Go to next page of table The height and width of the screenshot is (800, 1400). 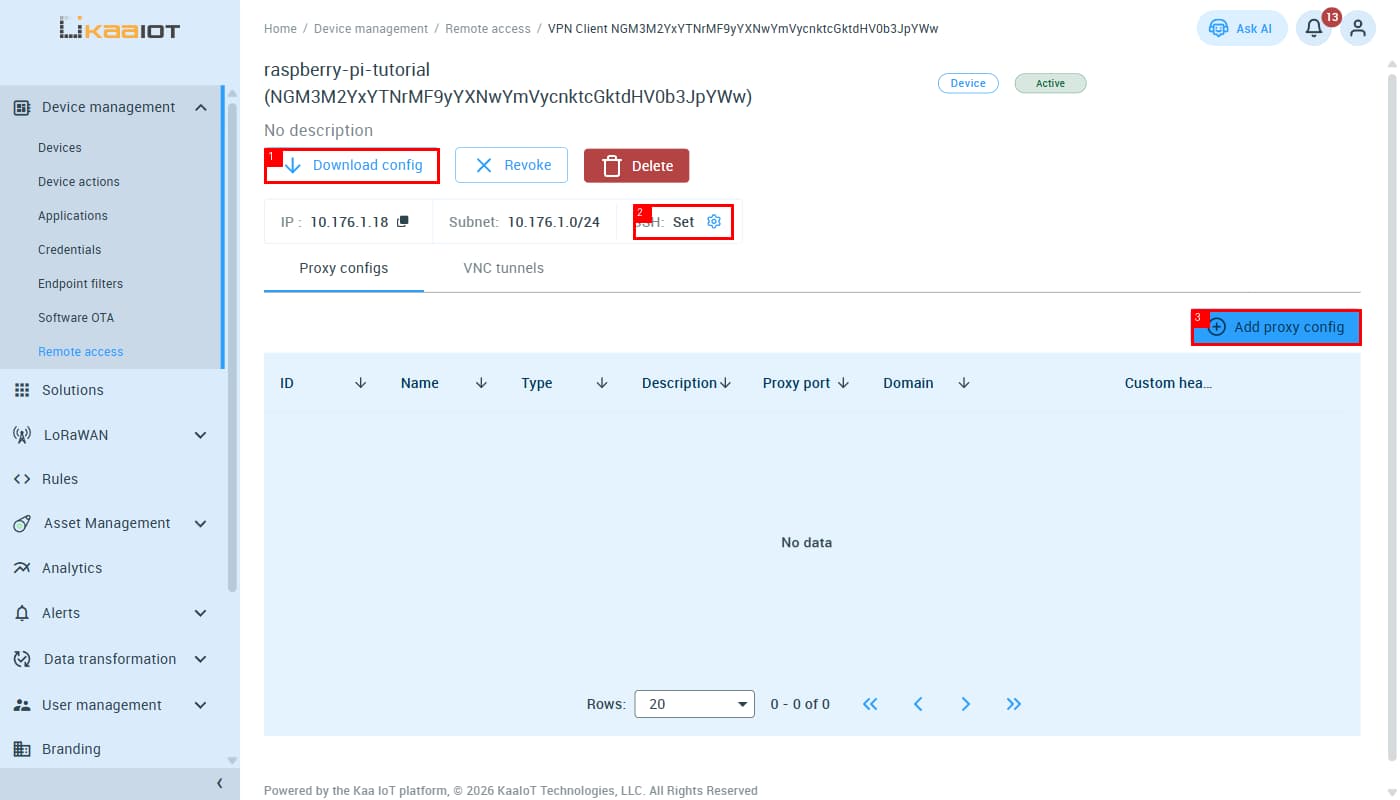(x=966, y=704)
